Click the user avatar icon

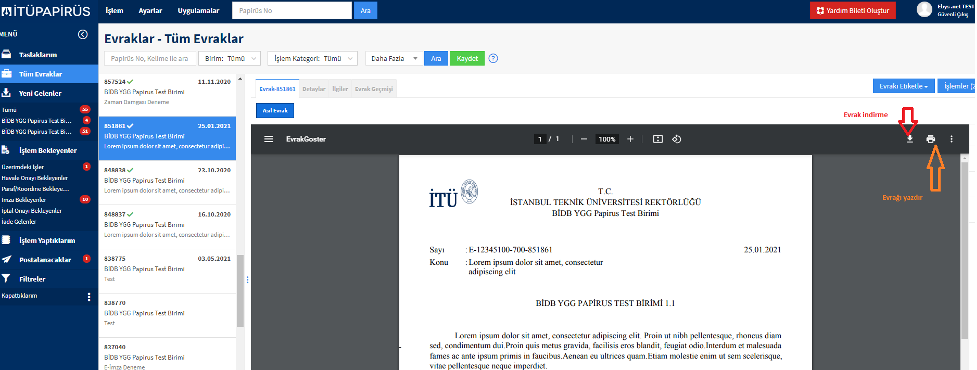[x=925, y=9]
